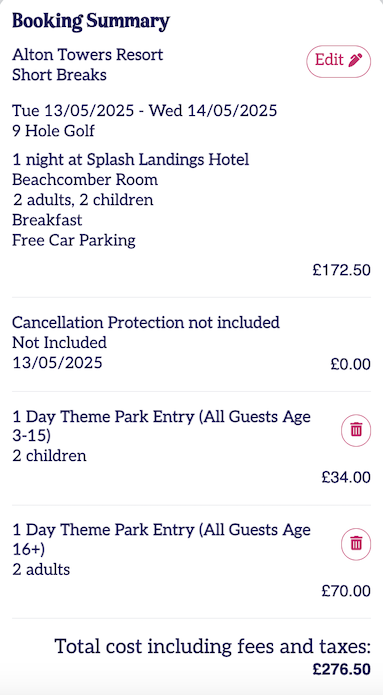Select the Booking Summary heading
The image size is (383, 695).
pos(90,21)
